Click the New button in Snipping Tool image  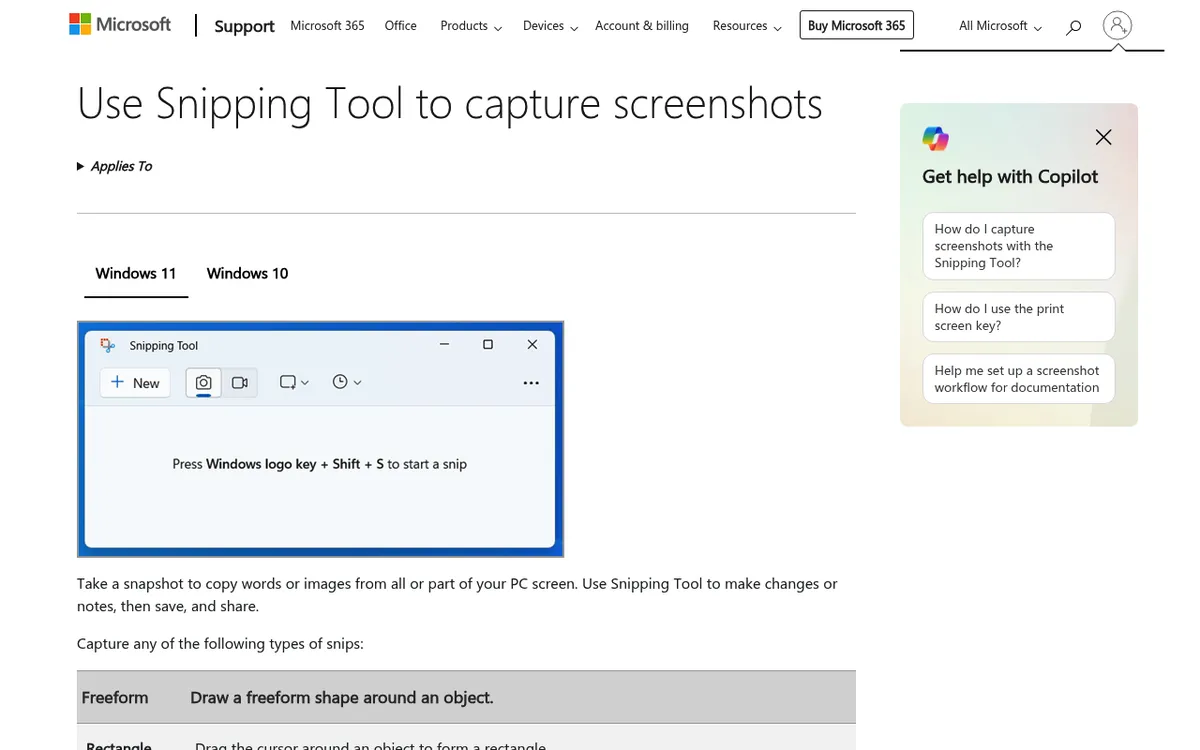click(135, 383)
